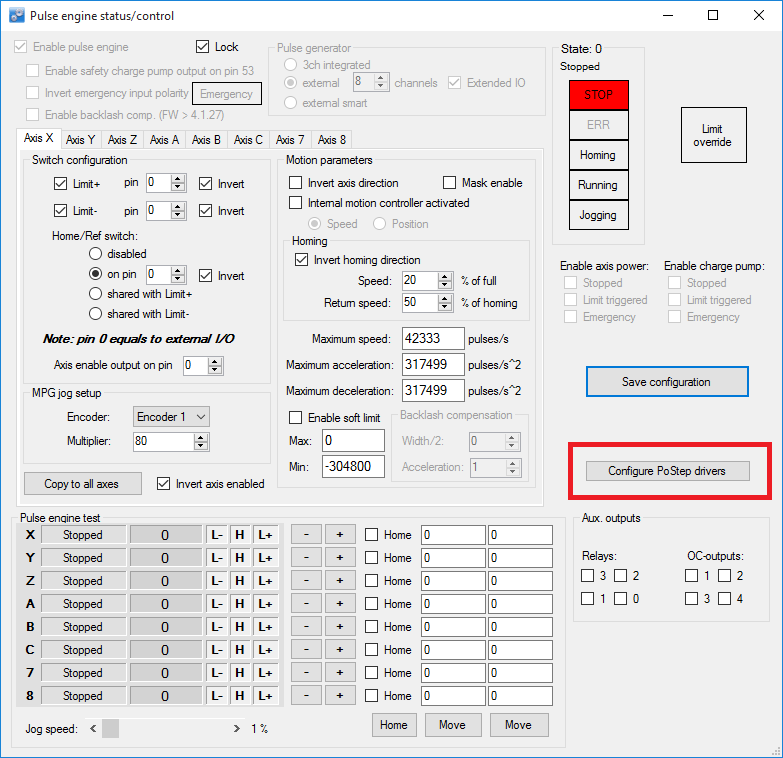Viewport: 783px width, 758px height.
Task: Uncheck the Limit- switch checkbox
Action: [x=60, y=211]
